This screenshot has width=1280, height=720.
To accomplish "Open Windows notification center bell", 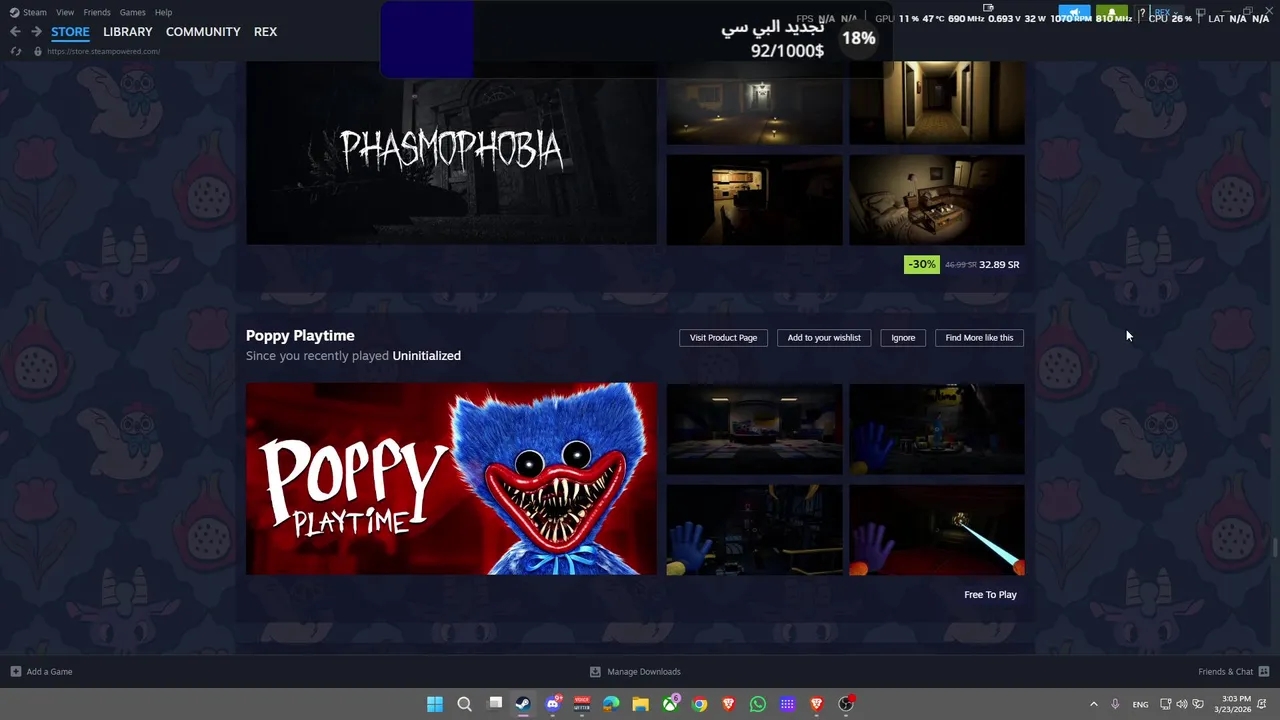I will pos(1263,704).
